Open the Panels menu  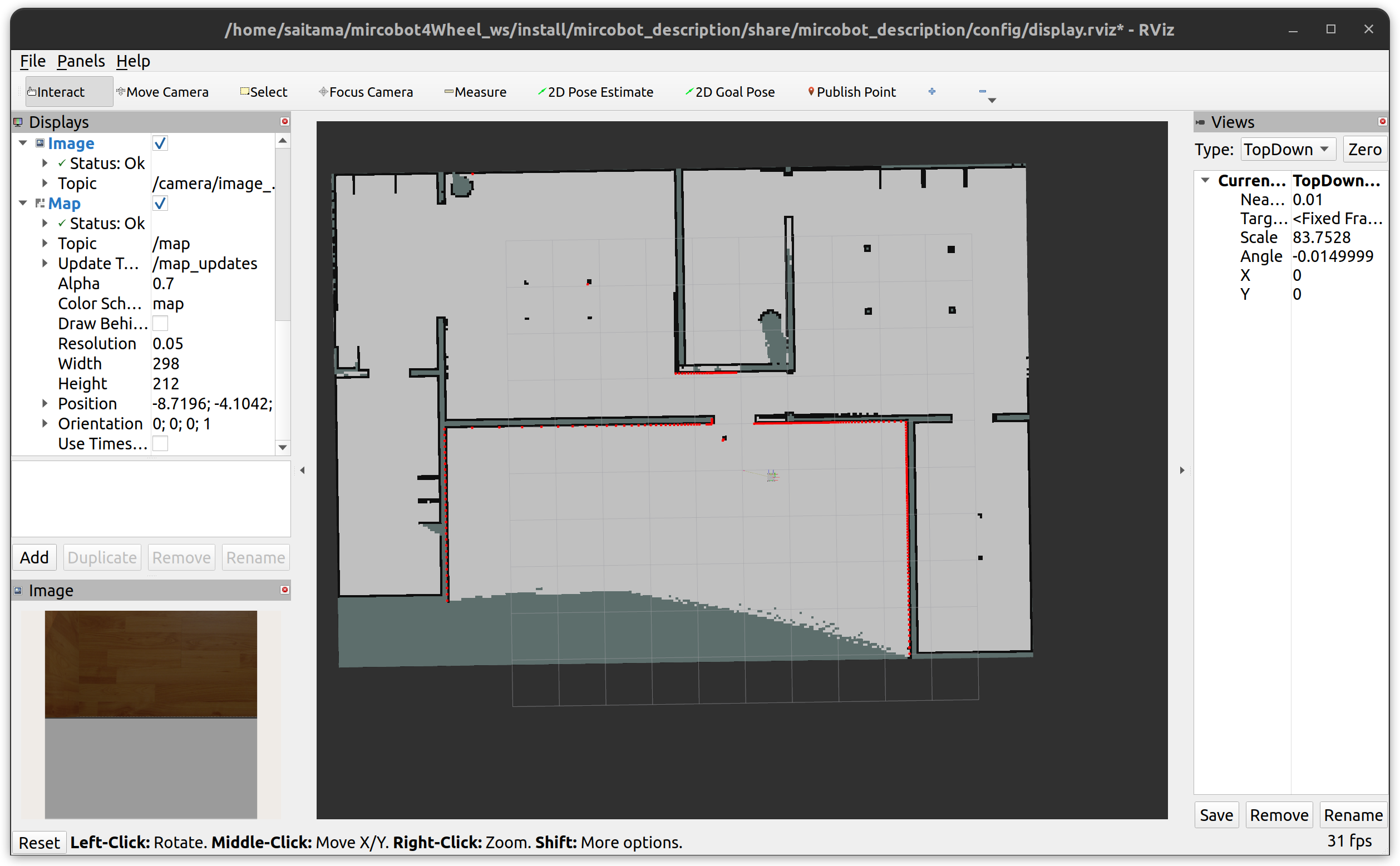coord(81,61)
